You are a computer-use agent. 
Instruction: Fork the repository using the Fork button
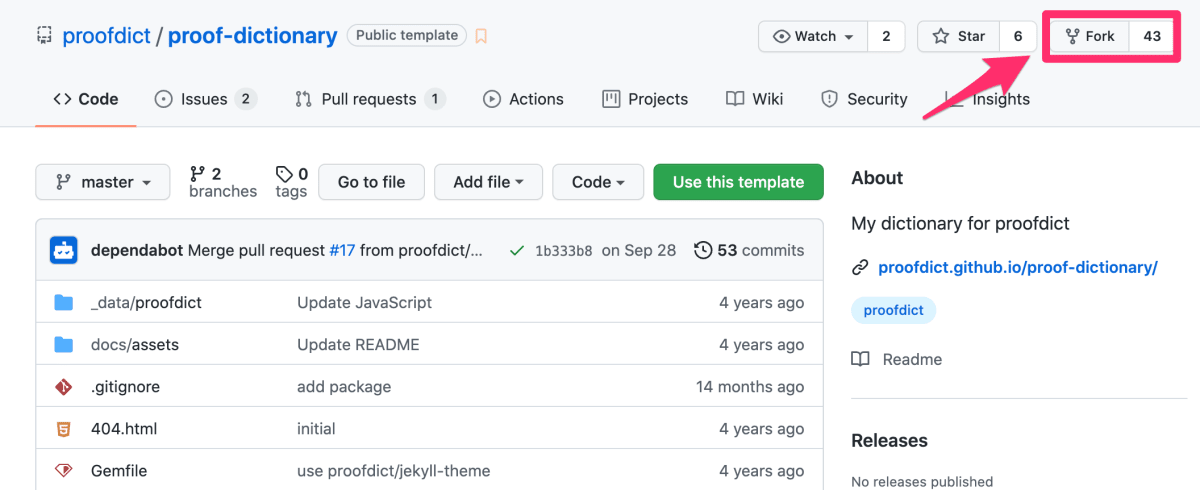1090,36
